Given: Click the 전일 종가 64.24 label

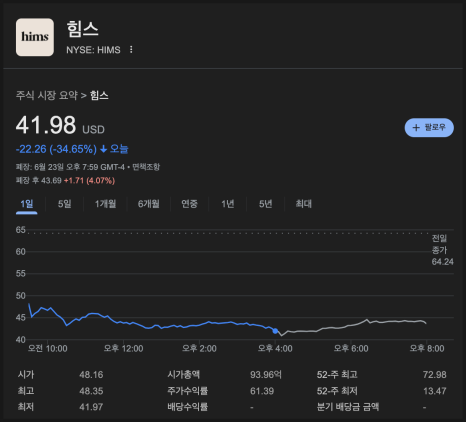Looking at the screenshot, I should tap(443, 250).
